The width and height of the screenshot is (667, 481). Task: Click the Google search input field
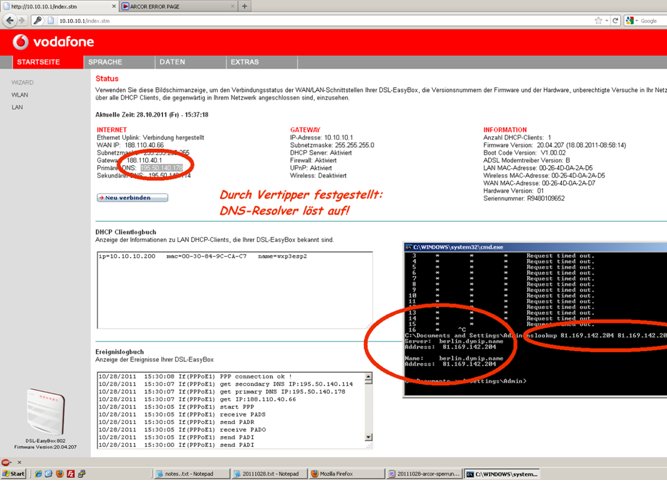(x=653, y=20)
